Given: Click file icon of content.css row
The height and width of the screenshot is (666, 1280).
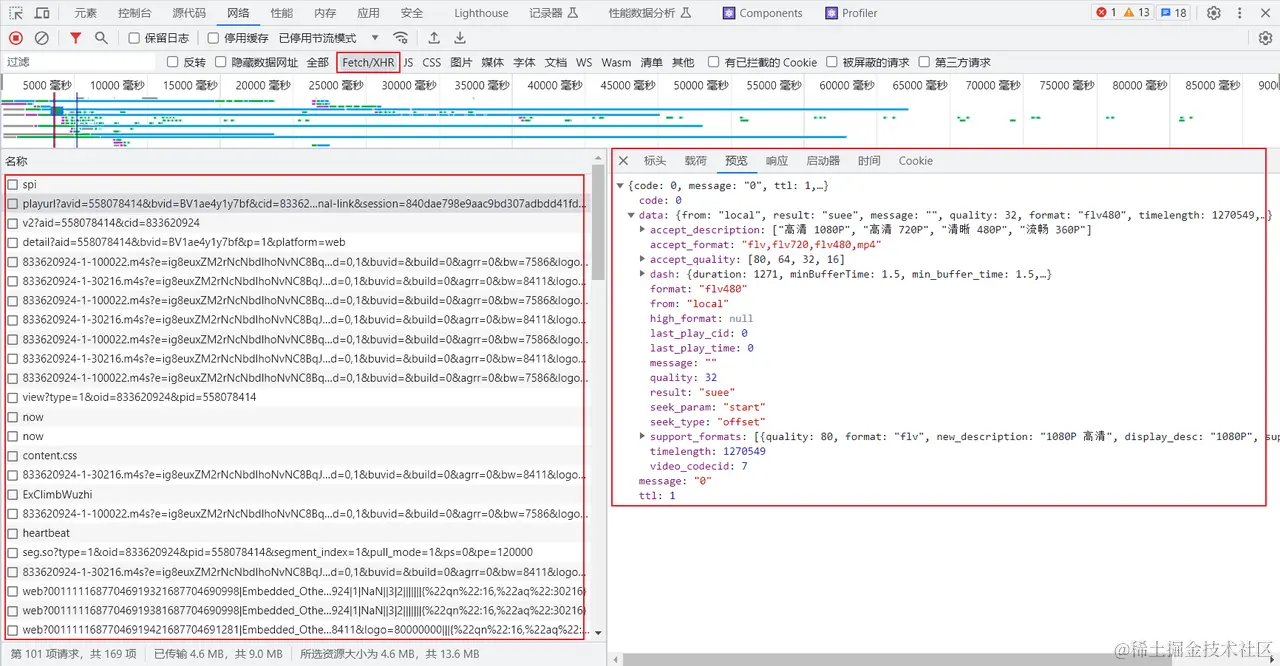Looking at the screenshot, I should coord(13,456).
